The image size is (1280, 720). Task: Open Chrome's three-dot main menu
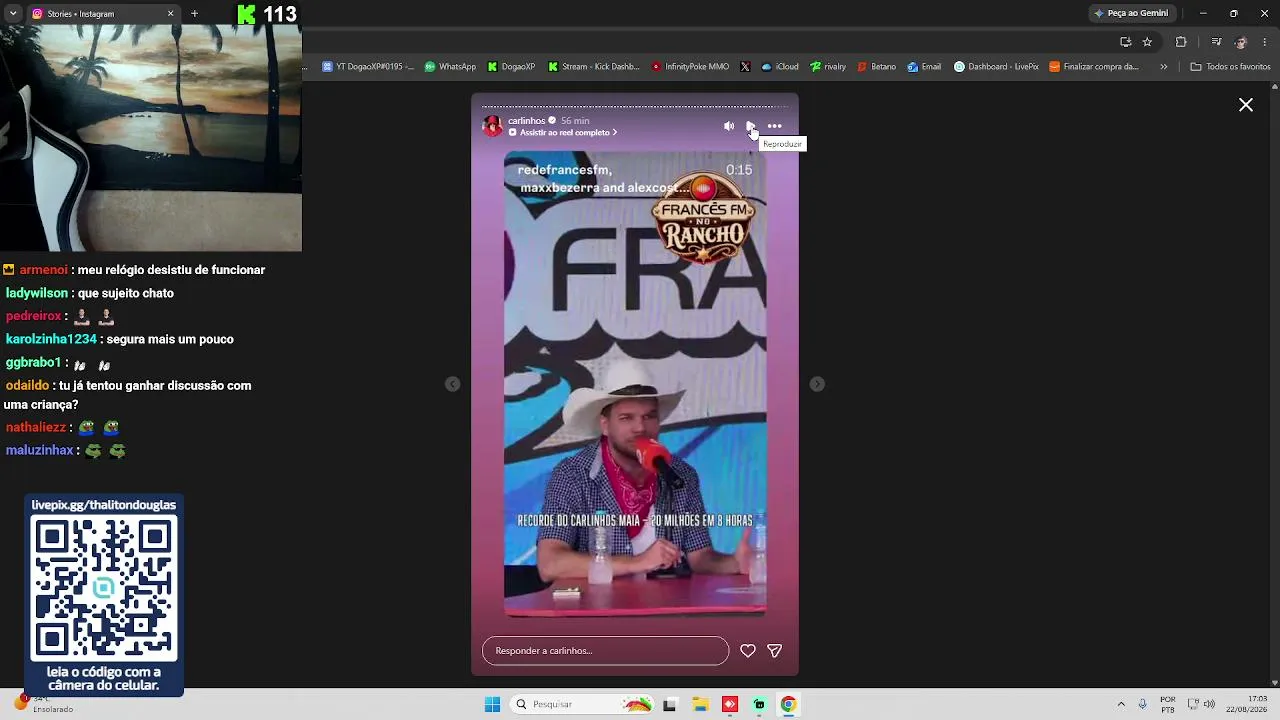pos(1265,42)
